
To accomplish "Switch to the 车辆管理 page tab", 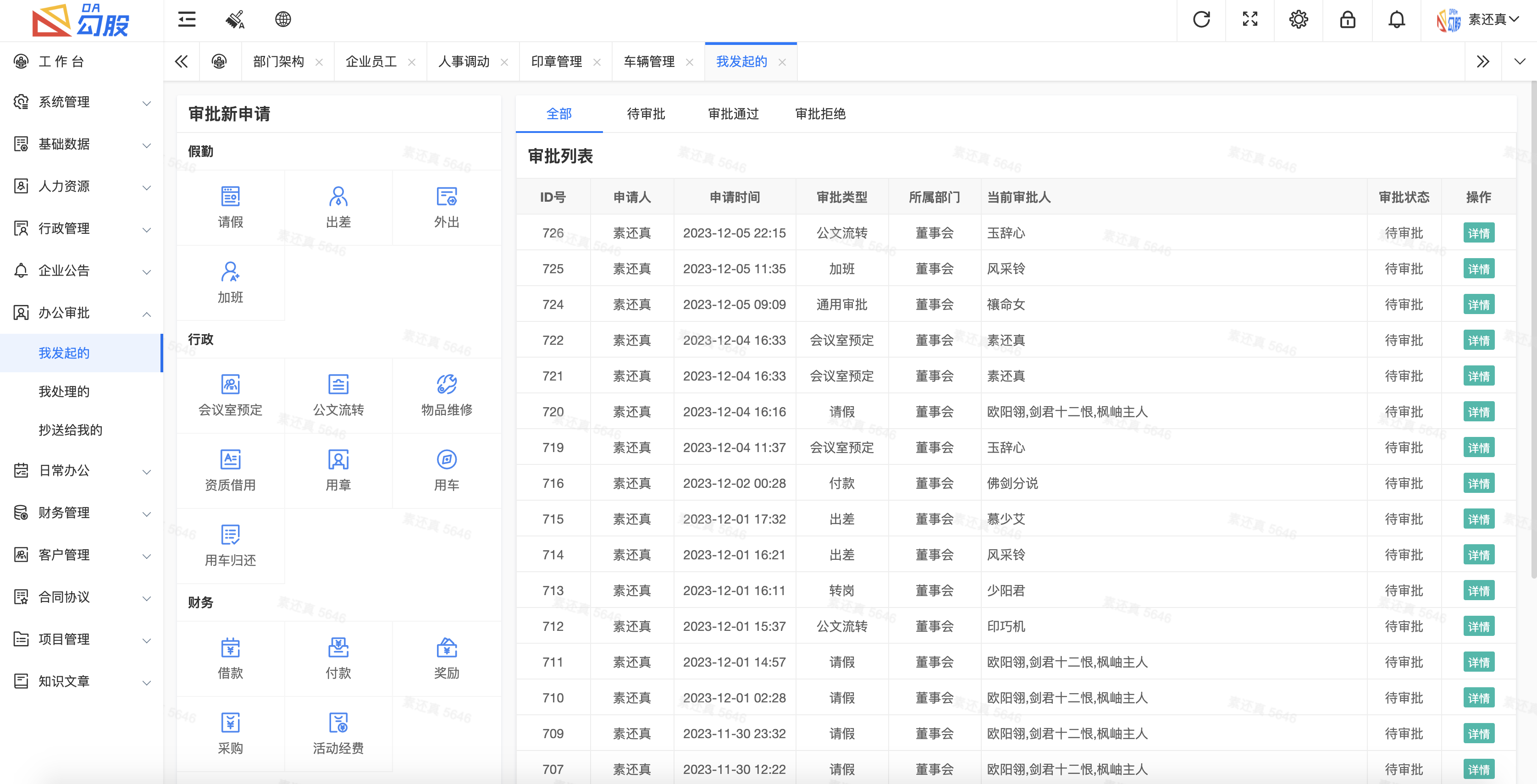I will tap(649, 61).
